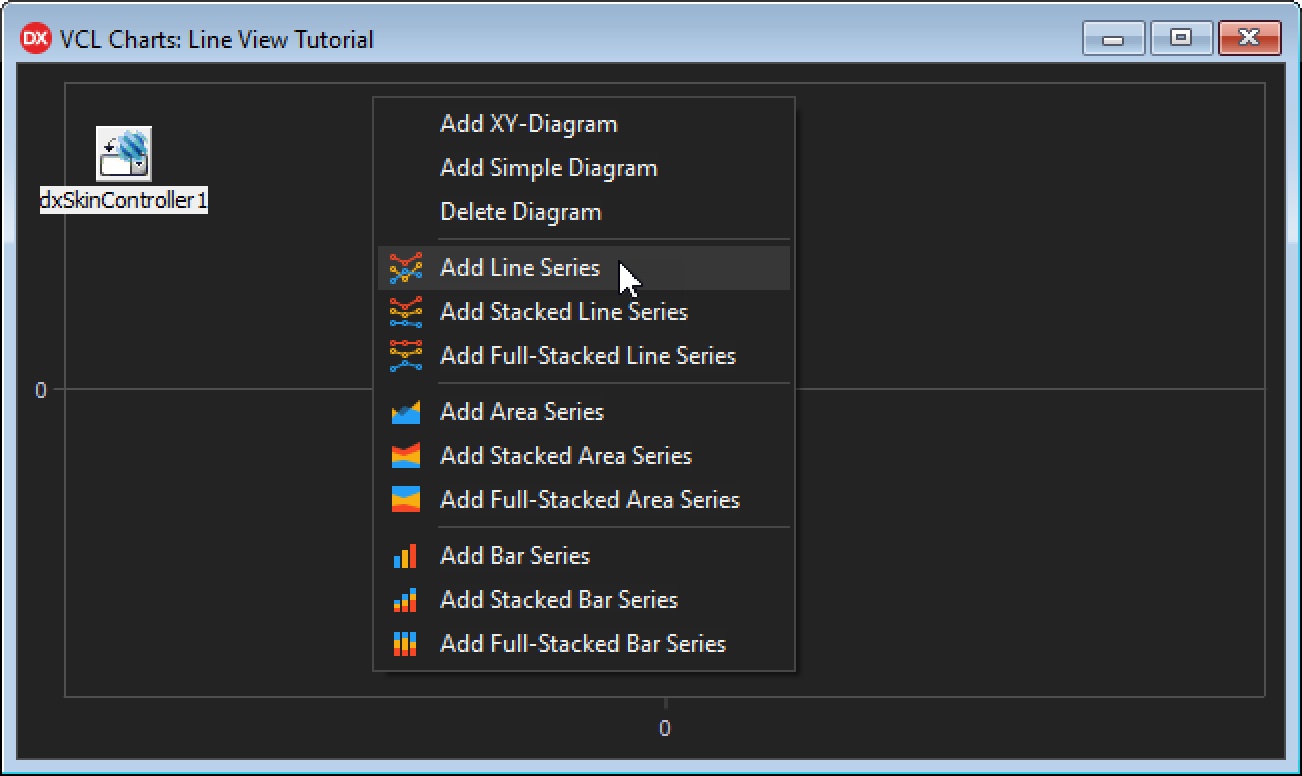Click the Area Series icon
Viewport: 1302px width, 776px height.
tap(405, 412)
